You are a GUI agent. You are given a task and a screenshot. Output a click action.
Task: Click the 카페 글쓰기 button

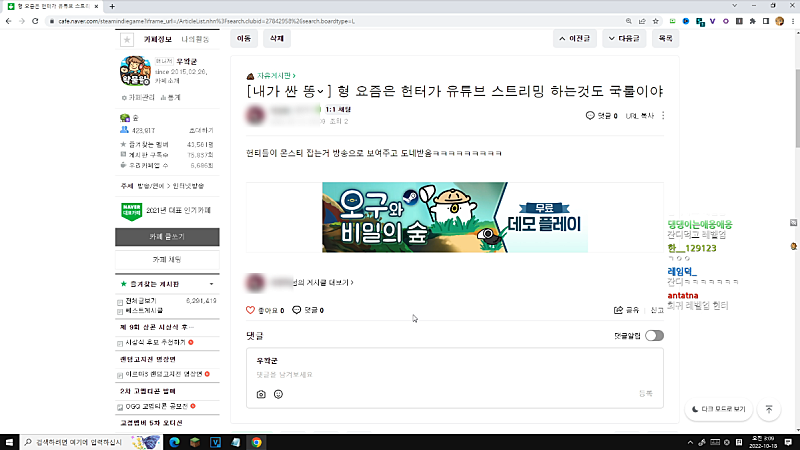[167, 237]
